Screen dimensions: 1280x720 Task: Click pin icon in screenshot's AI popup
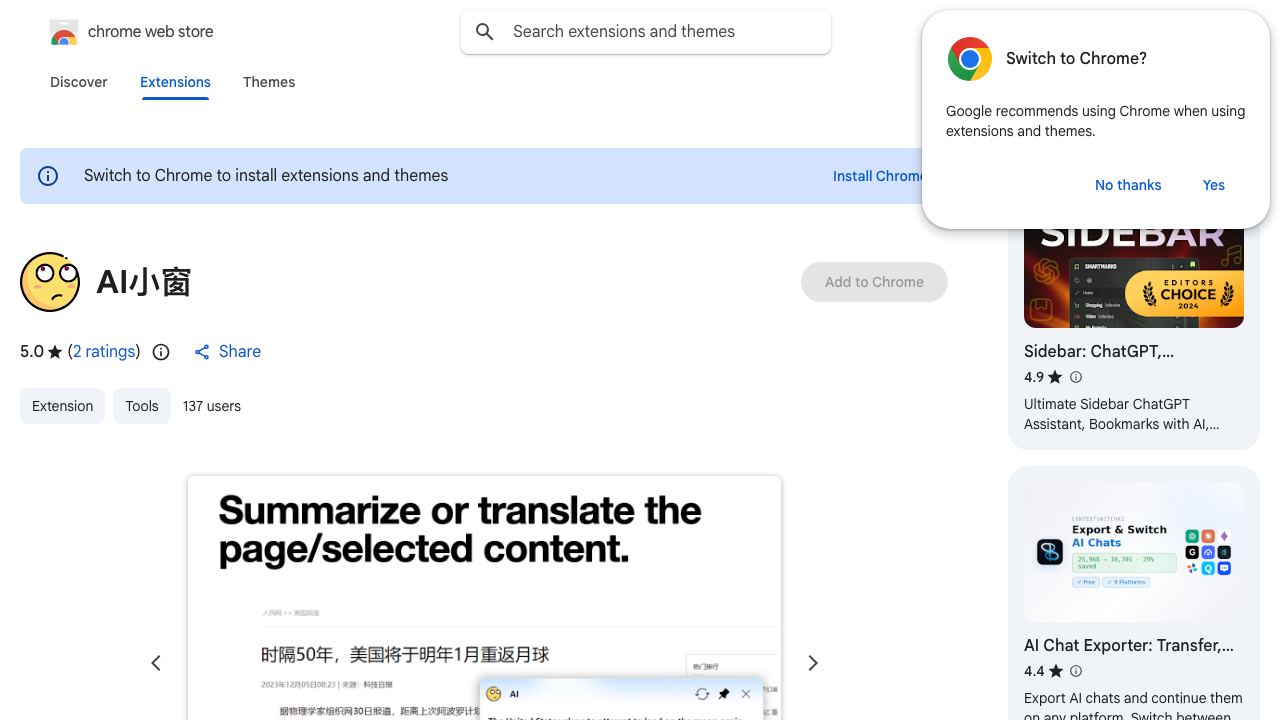(724, 694)
